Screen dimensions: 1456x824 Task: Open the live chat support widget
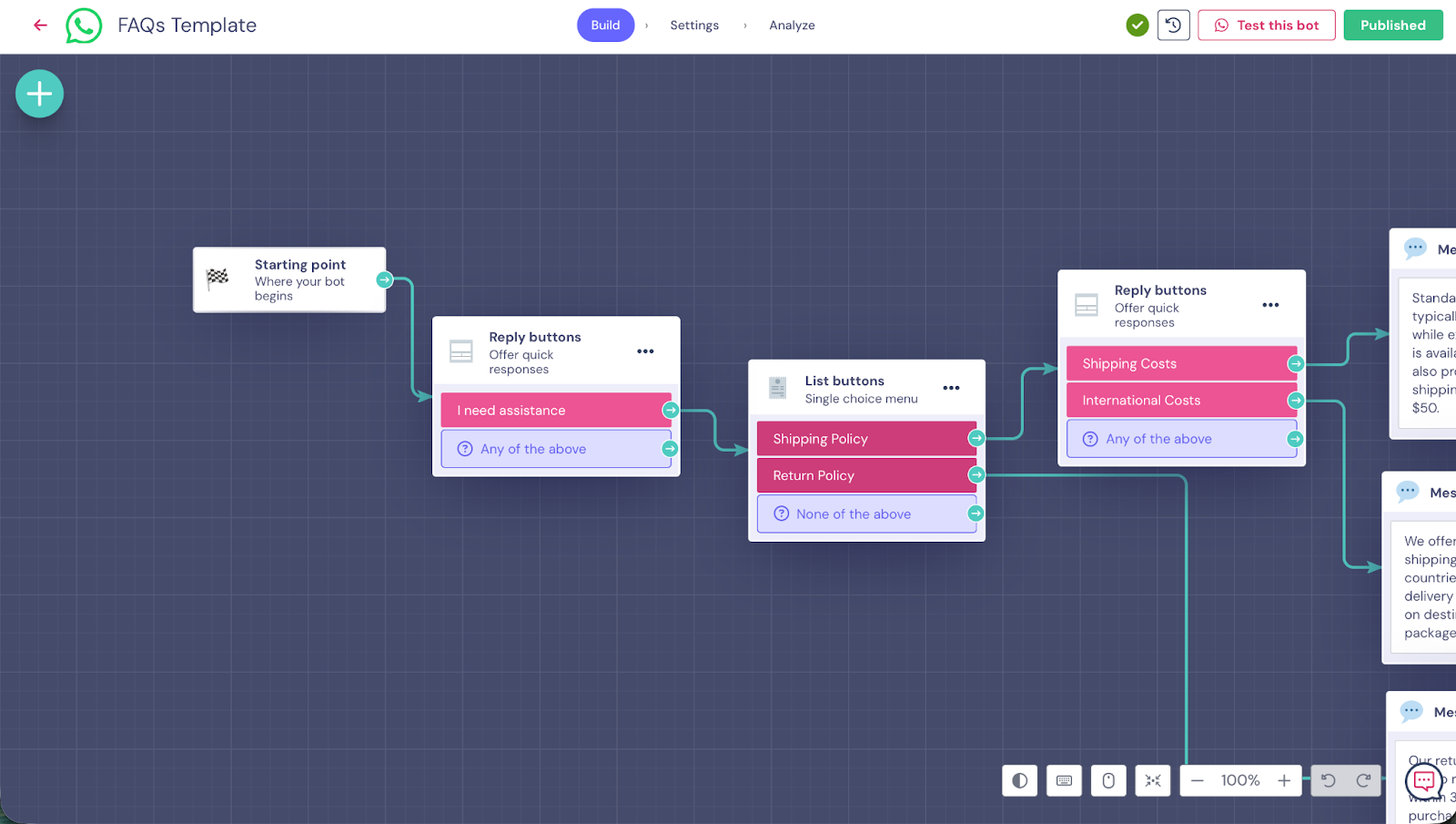[1424, 781]
